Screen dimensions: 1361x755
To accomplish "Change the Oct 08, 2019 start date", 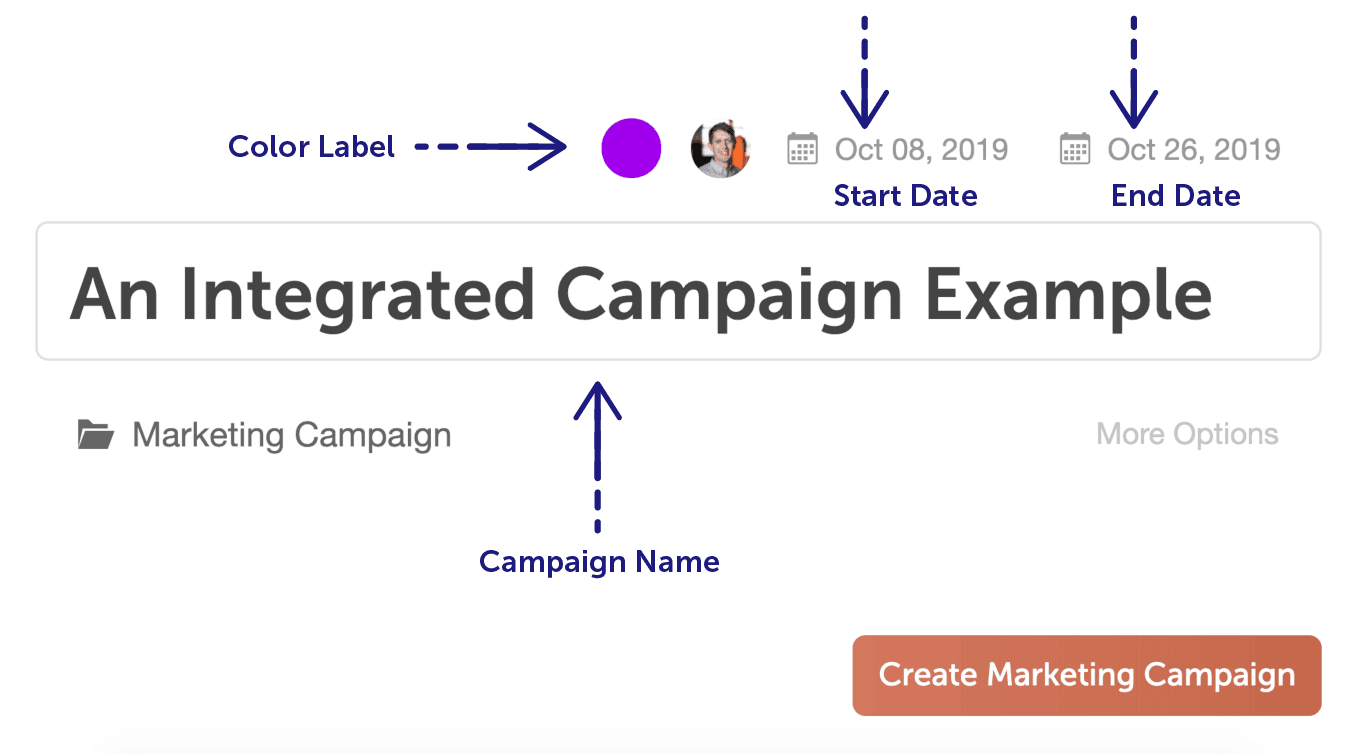I will click(x=922, y=150).
